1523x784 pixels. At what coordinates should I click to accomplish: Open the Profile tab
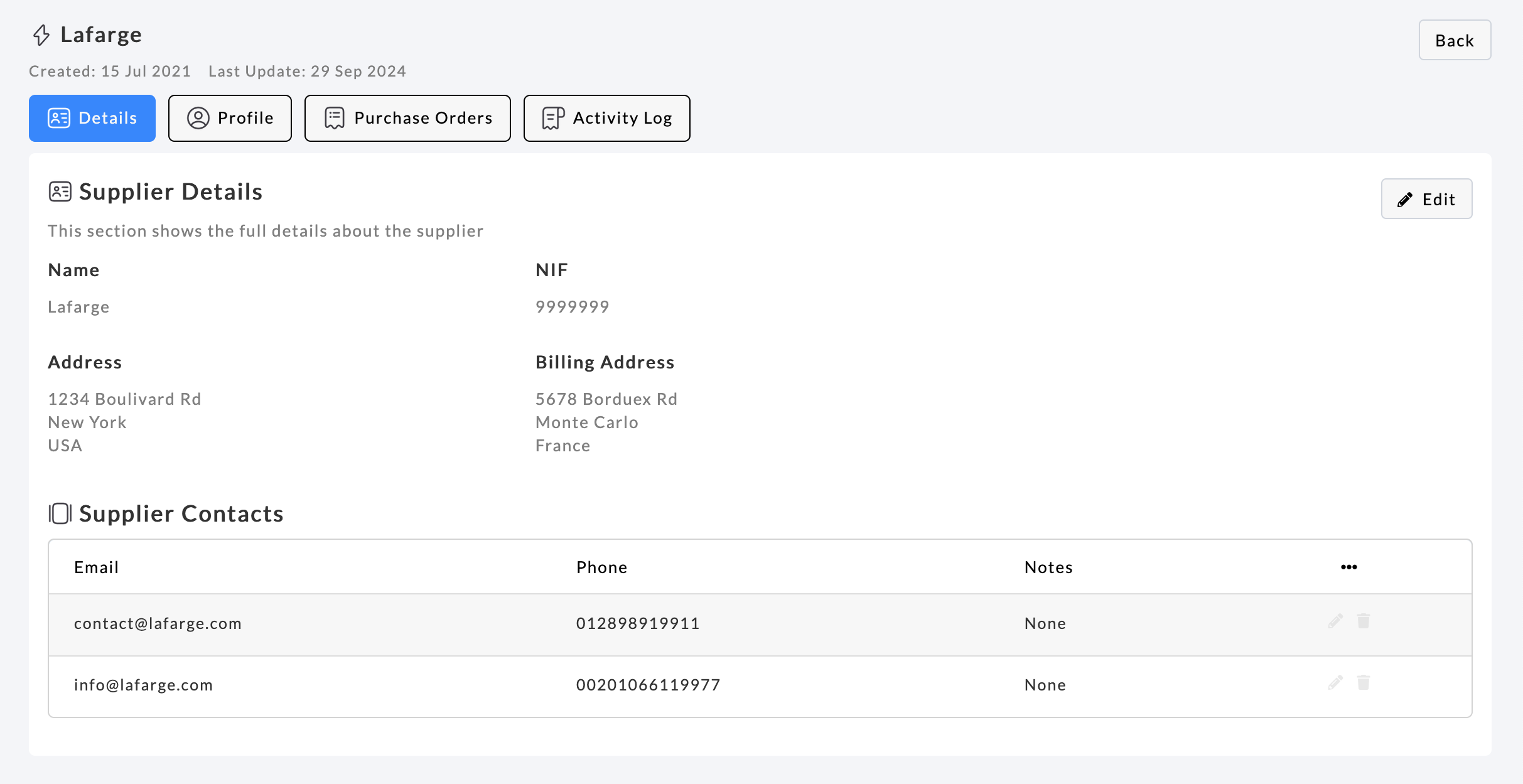(x=230, y=118)
